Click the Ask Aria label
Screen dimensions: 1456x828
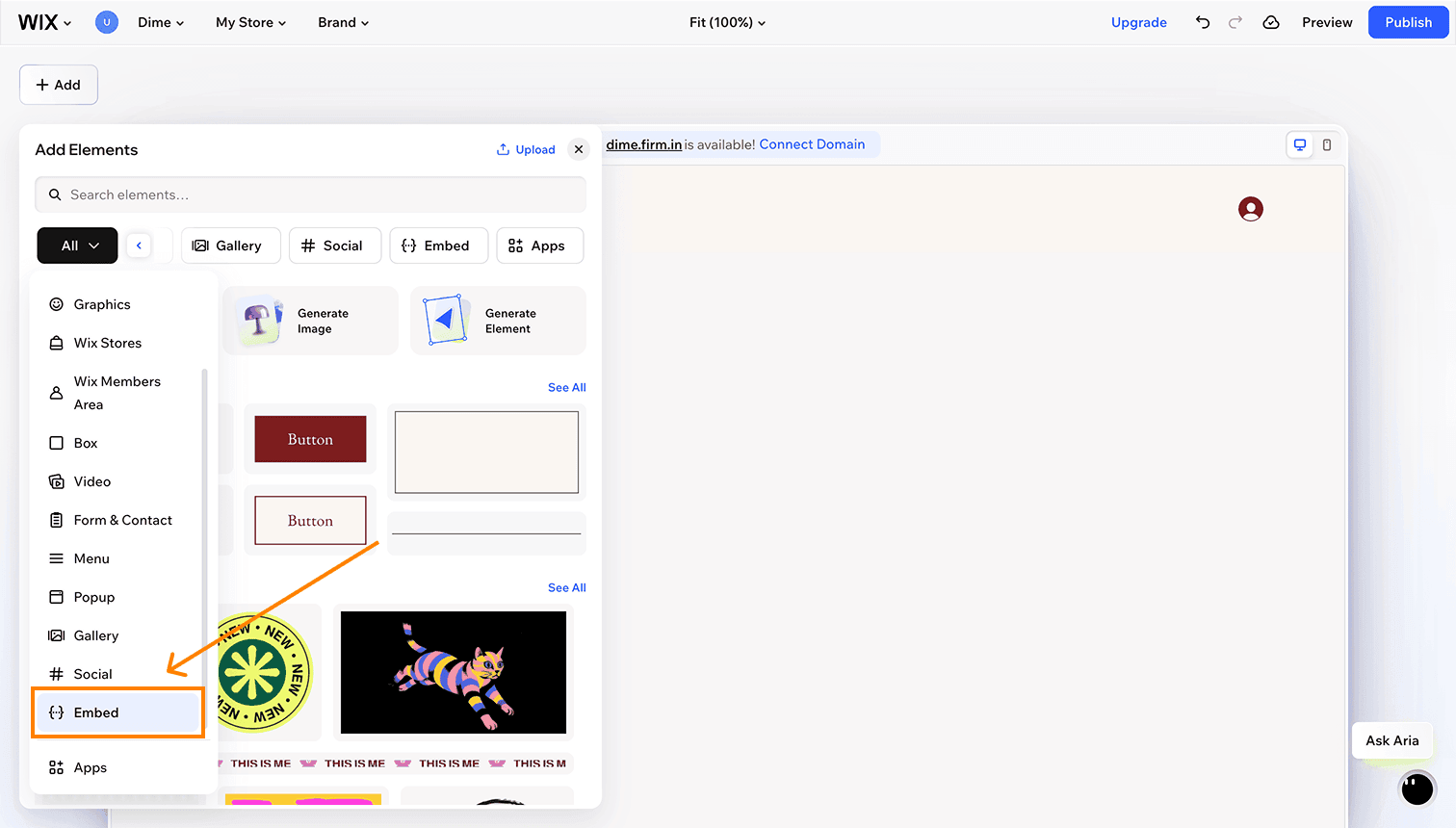[x=1391, y=740]
